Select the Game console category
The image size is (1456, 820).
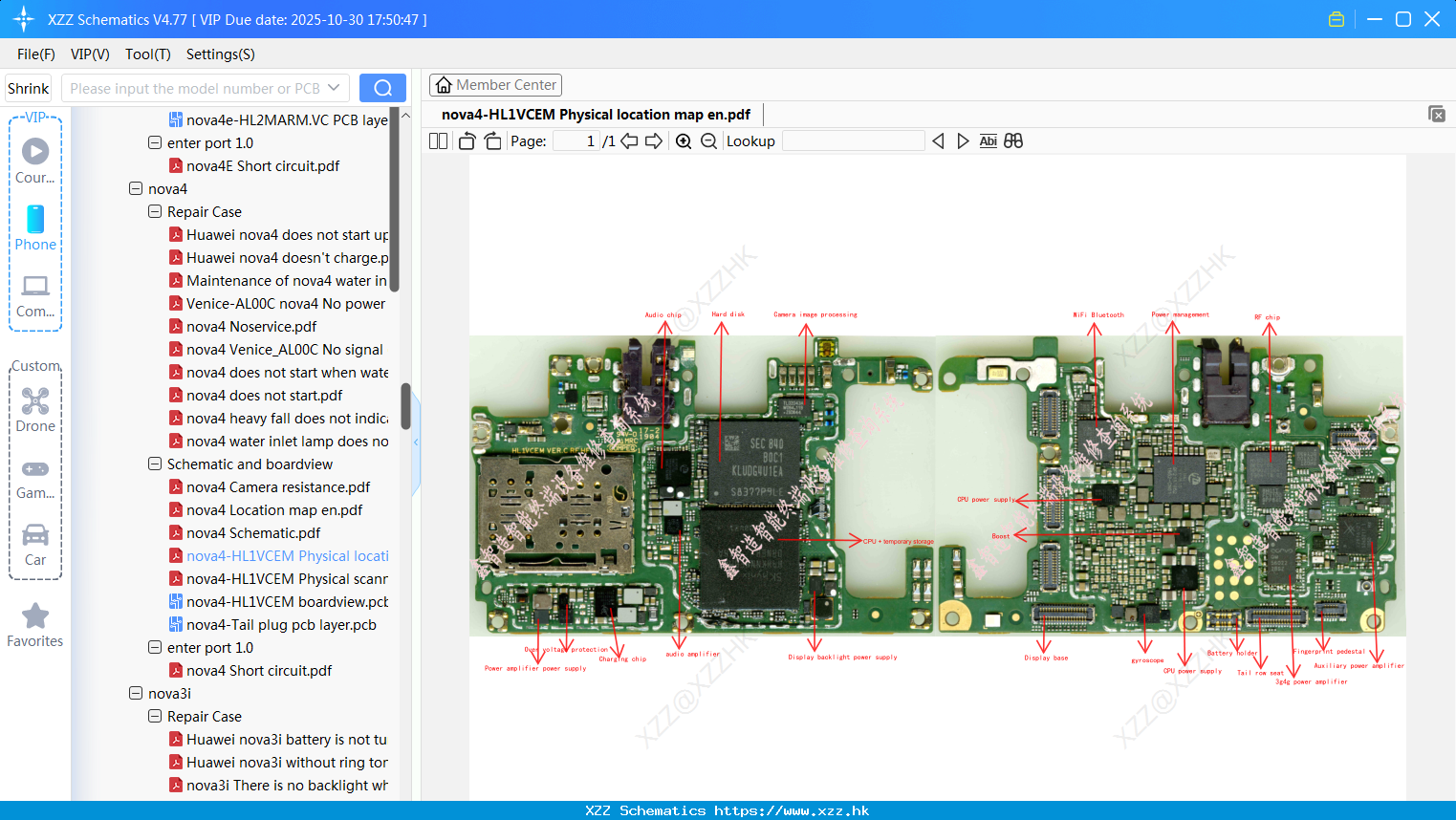coord(35,478)
